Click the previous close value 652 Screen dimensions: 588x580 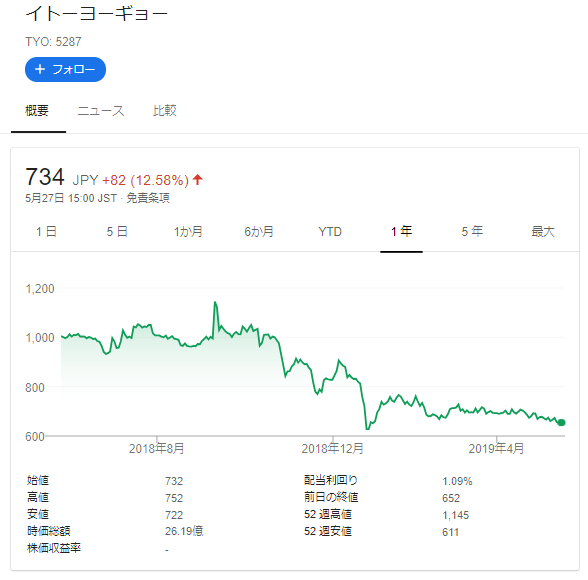point(451,498)
